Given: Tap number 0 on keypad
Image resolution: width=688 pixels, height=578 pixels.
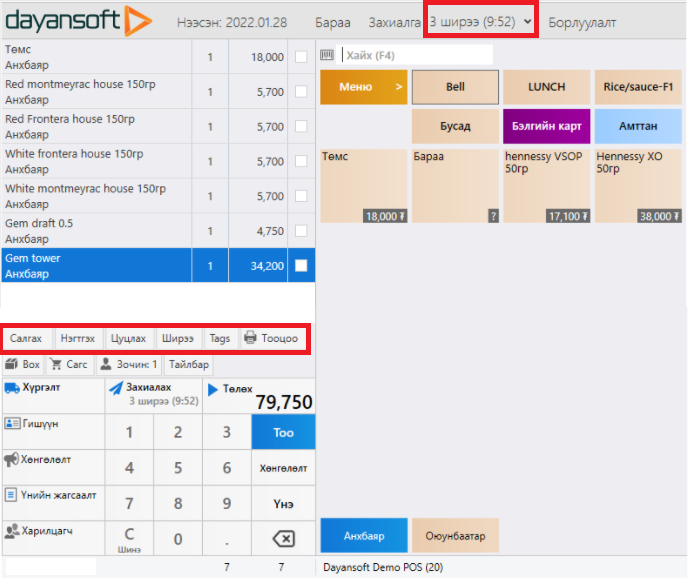Looking at the screenshot, I should 178,539.
